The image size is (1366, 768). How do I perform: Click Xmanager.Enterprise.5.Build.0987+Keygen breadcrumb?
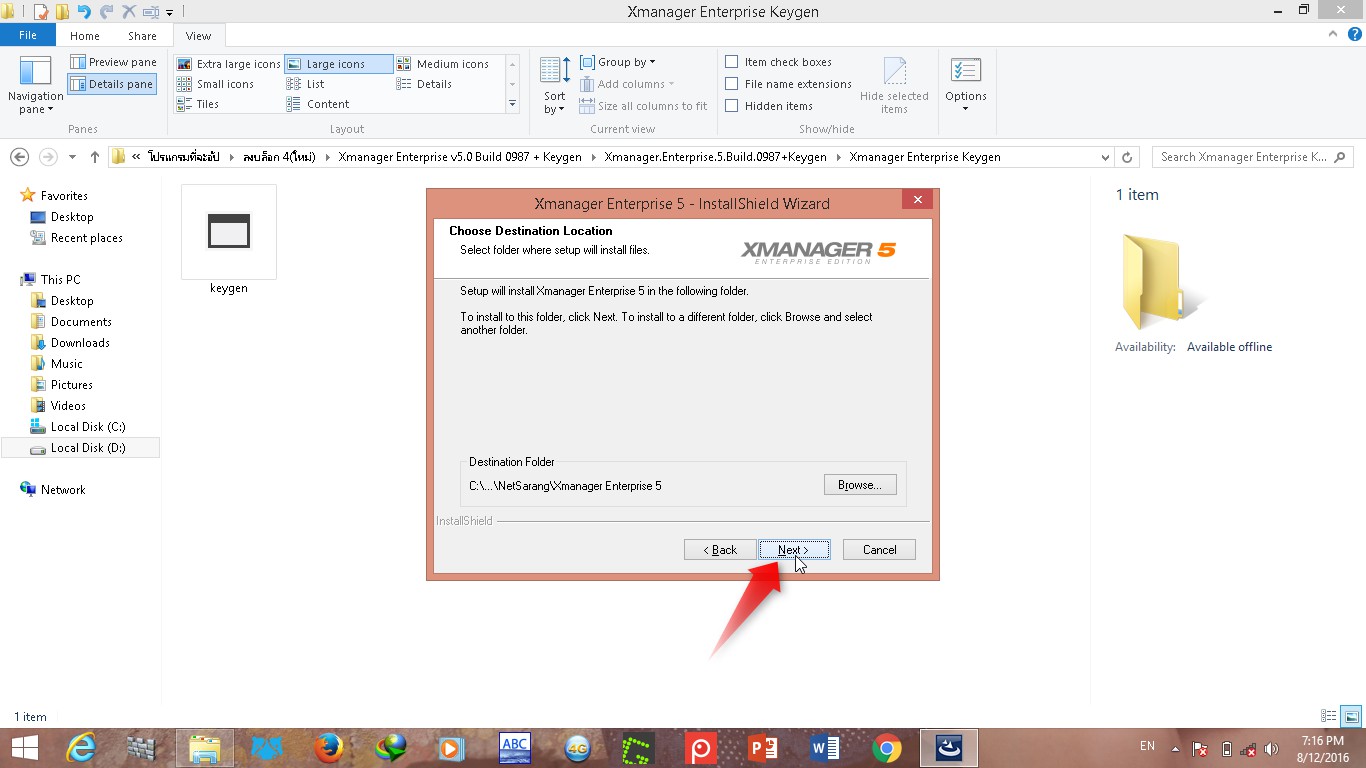(x=715, y=157)
